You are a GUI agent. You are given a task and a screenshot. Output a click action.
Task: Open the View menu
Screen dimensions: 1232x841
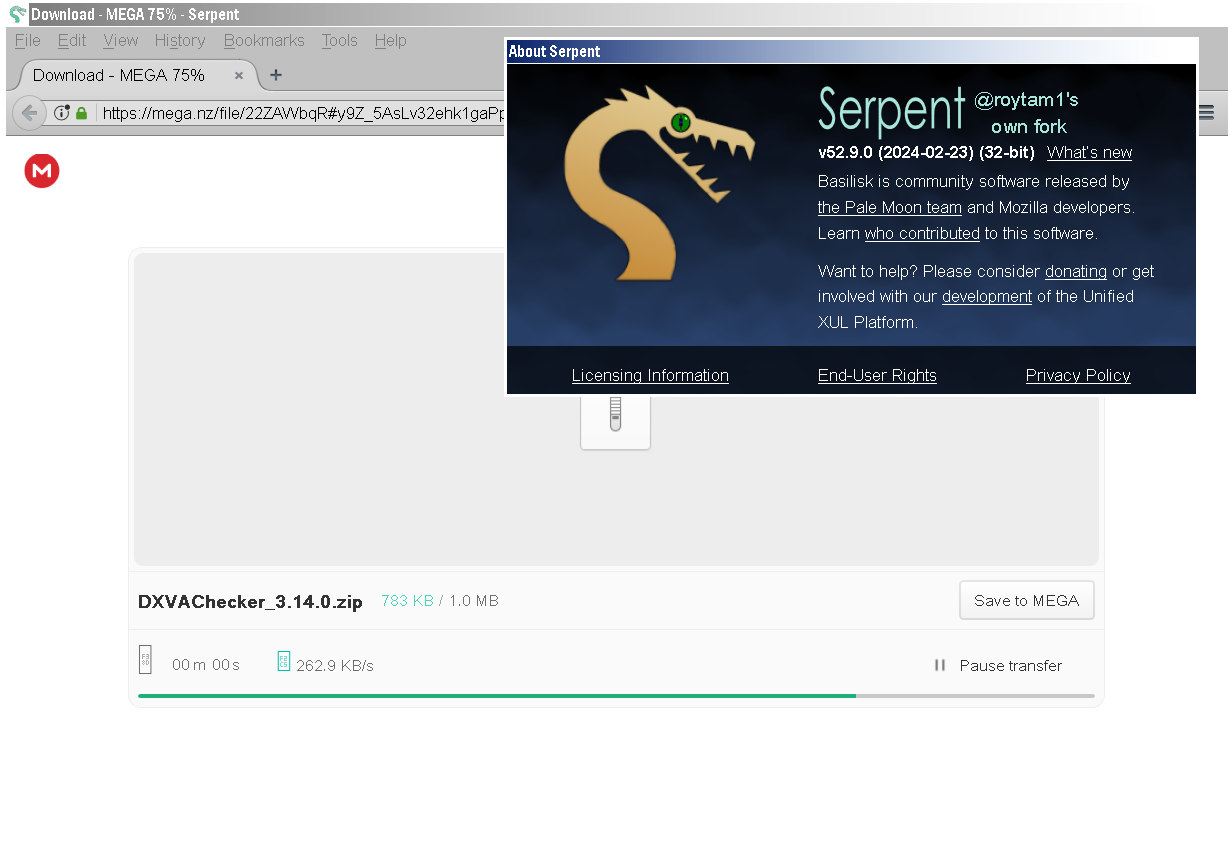[121, 41]
